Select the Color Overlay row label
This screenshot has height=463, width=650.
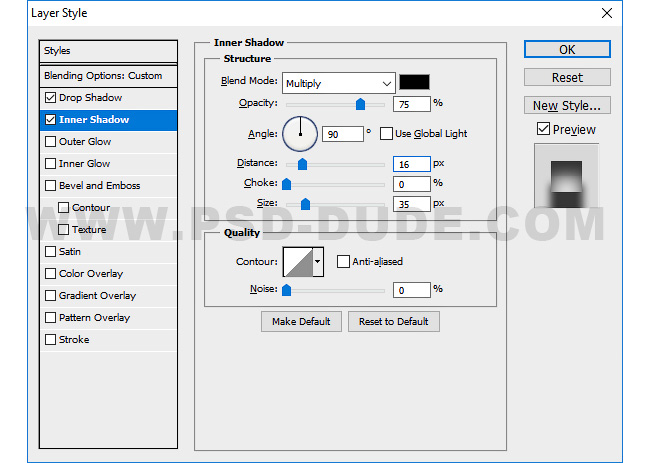91,274
